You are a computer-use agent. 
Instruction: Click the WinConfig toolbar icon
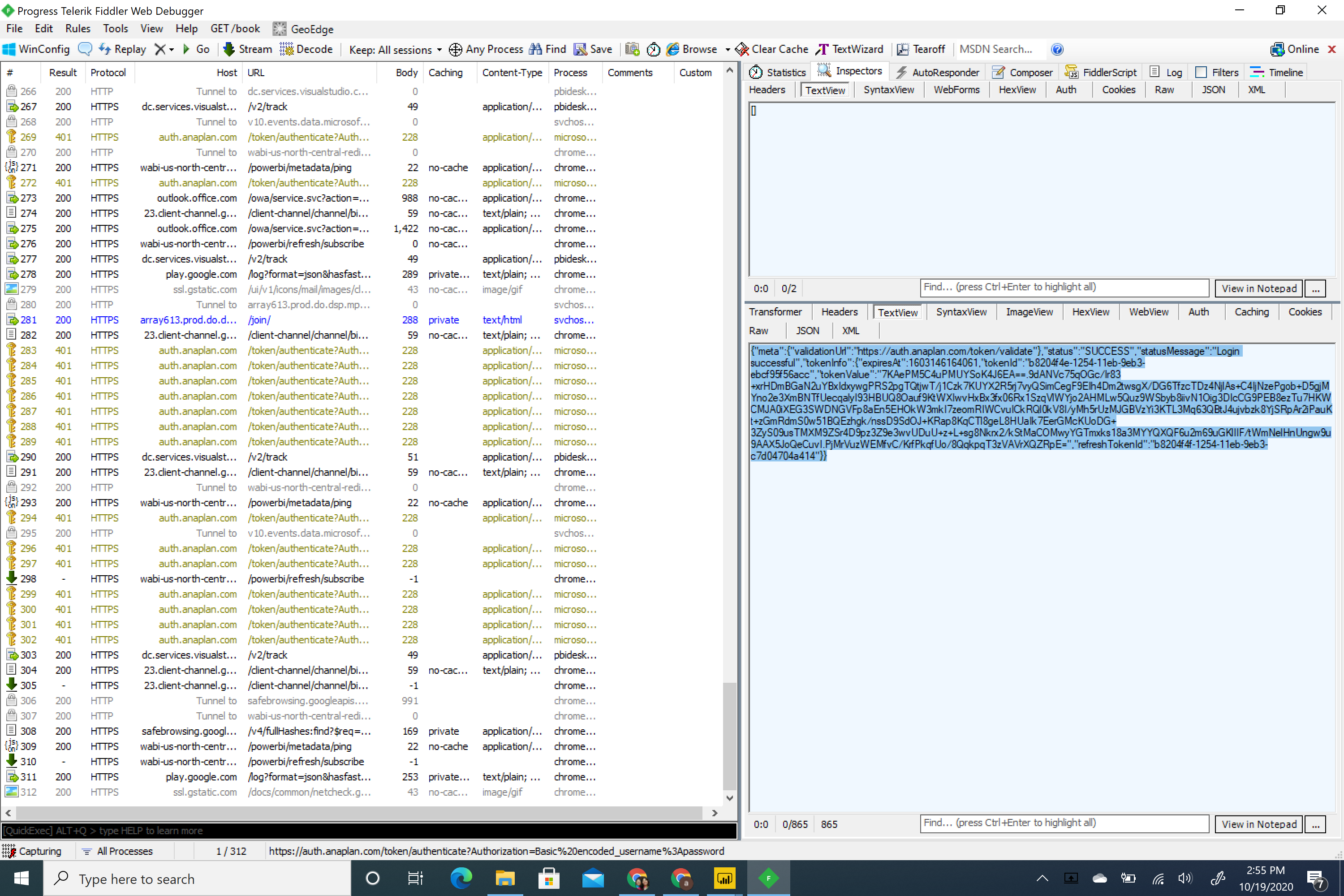point(36,49)
